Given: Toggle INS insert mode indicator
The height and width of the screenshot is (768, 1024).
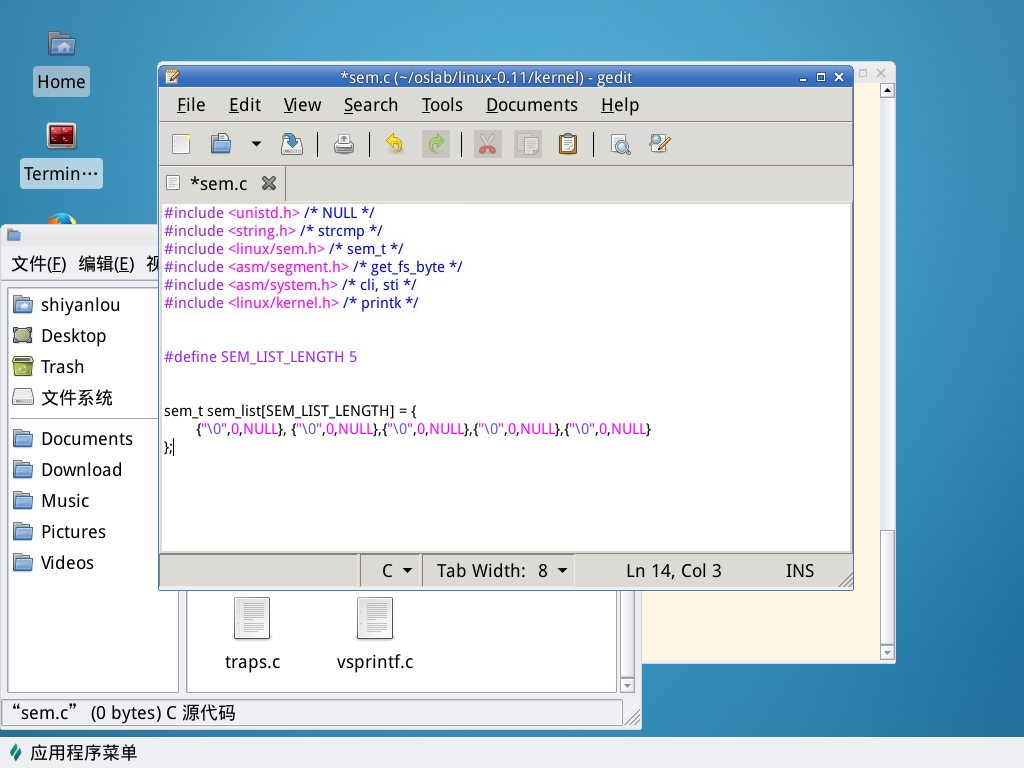Looking at the screenshot, I should (x=799, y=571).
